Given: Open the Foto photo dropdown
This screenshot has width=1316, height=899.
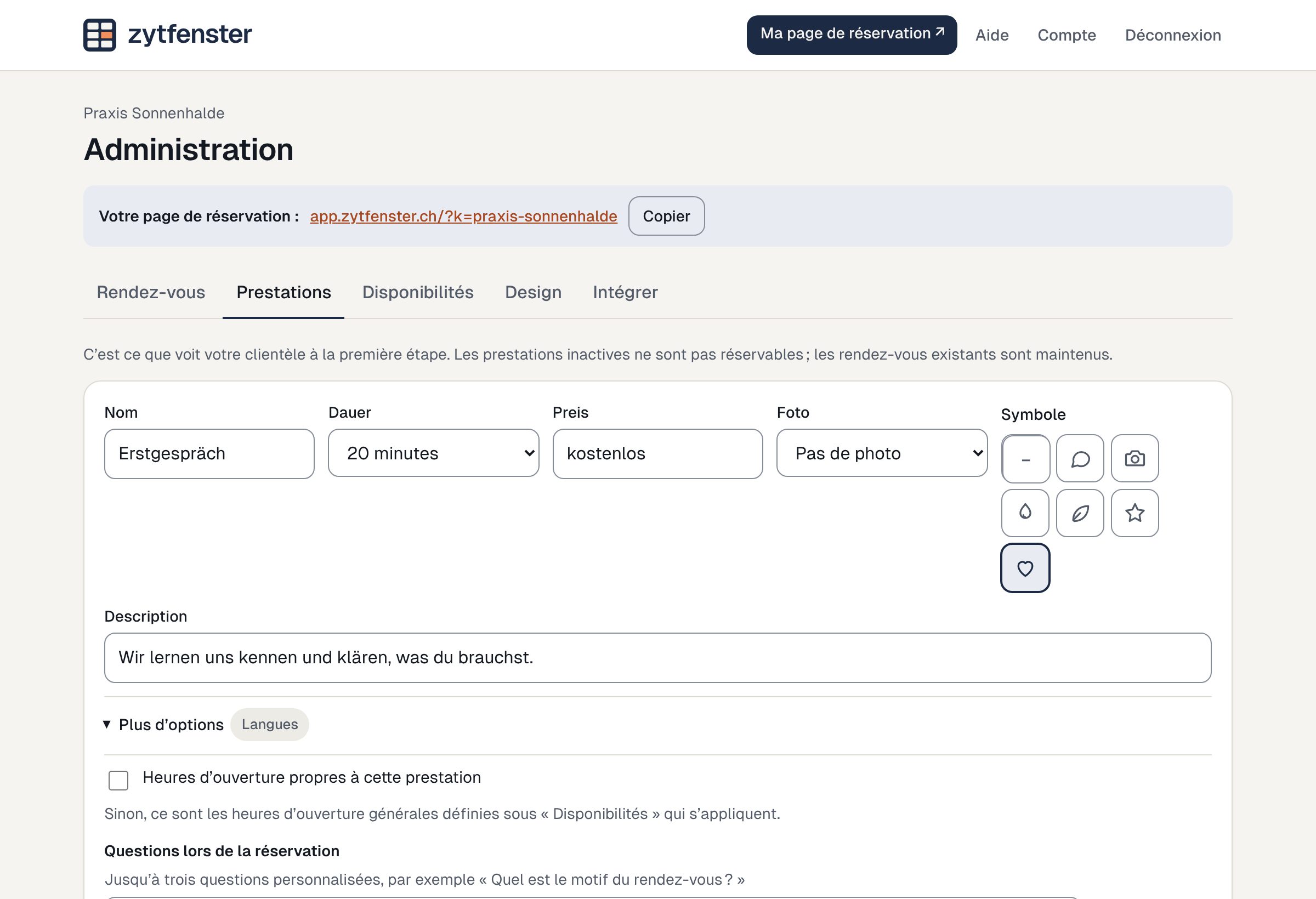Looking at the screenshot, I should [882, 453].
